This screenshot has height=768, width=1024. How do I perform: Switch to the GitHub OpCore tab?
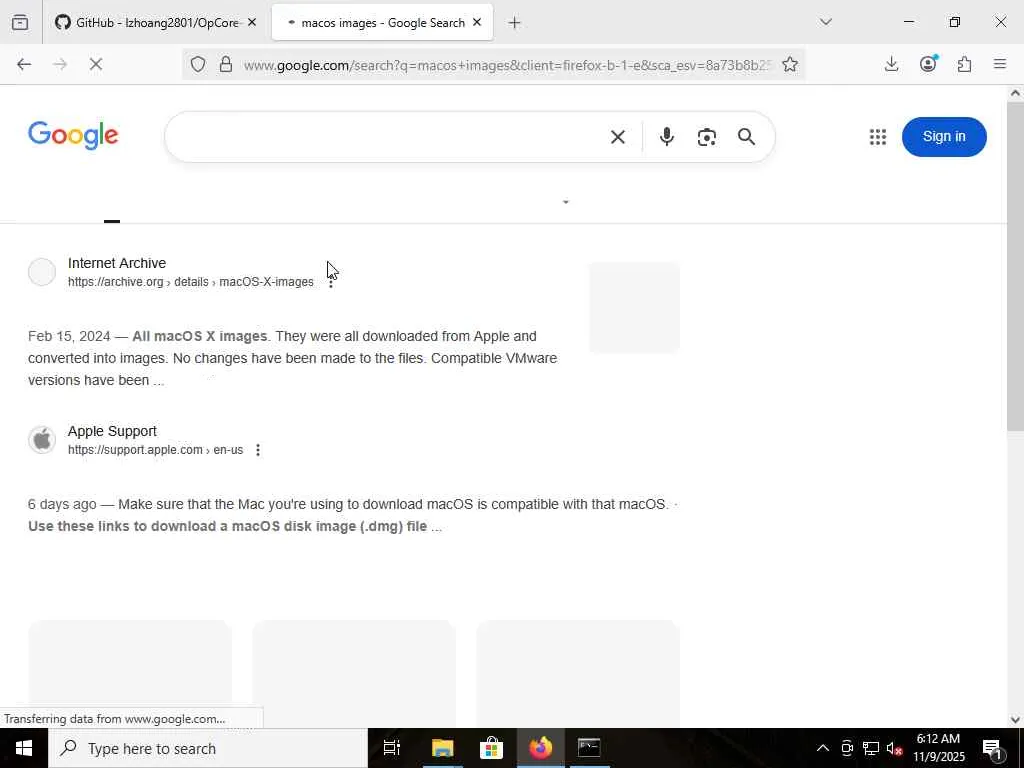[156, 22]
